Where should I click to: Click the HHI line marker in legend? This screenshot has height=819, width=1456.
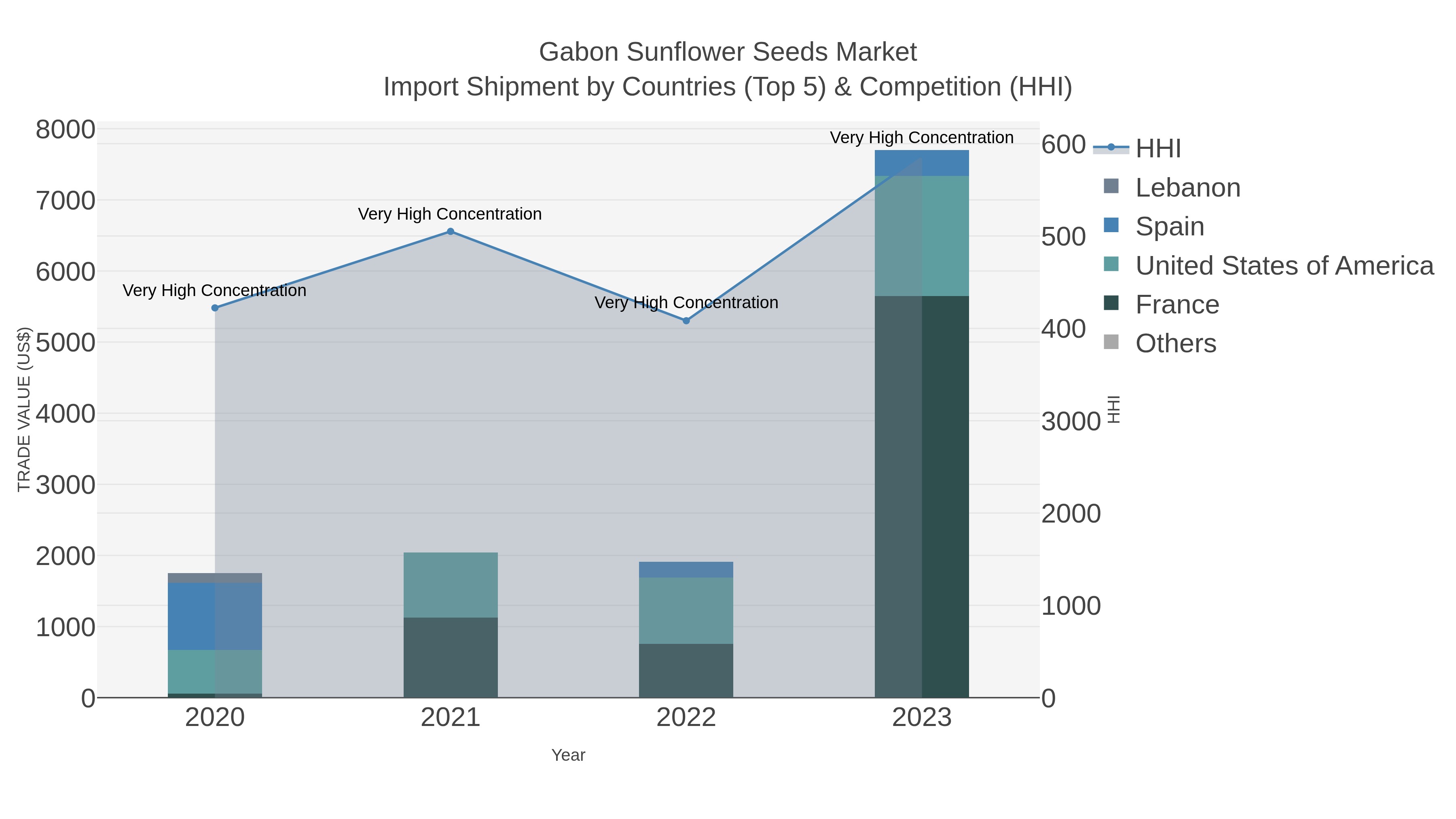coord(1111,148)
